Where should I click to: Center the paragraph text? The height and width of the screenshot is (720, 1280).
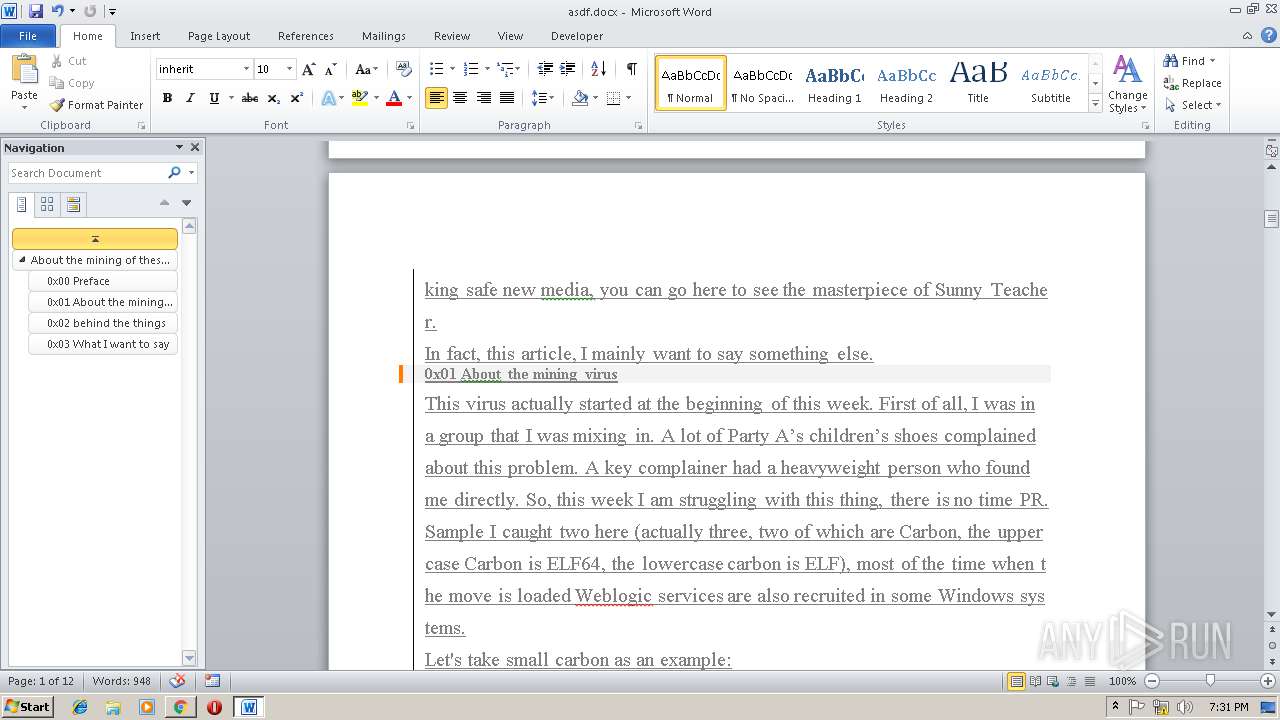click(460, 98)
